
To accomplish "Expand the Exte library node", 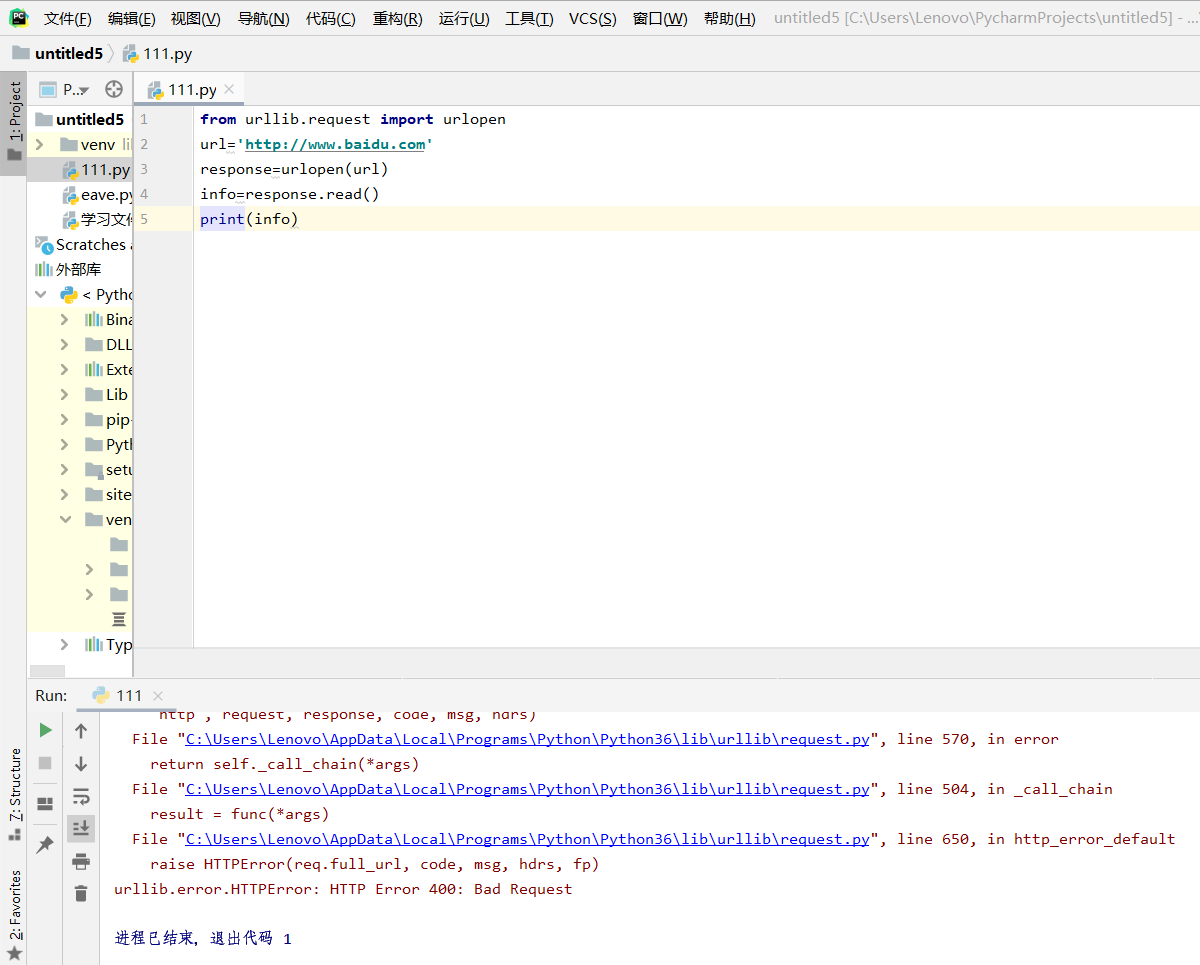I will click(x=64, y=369).
